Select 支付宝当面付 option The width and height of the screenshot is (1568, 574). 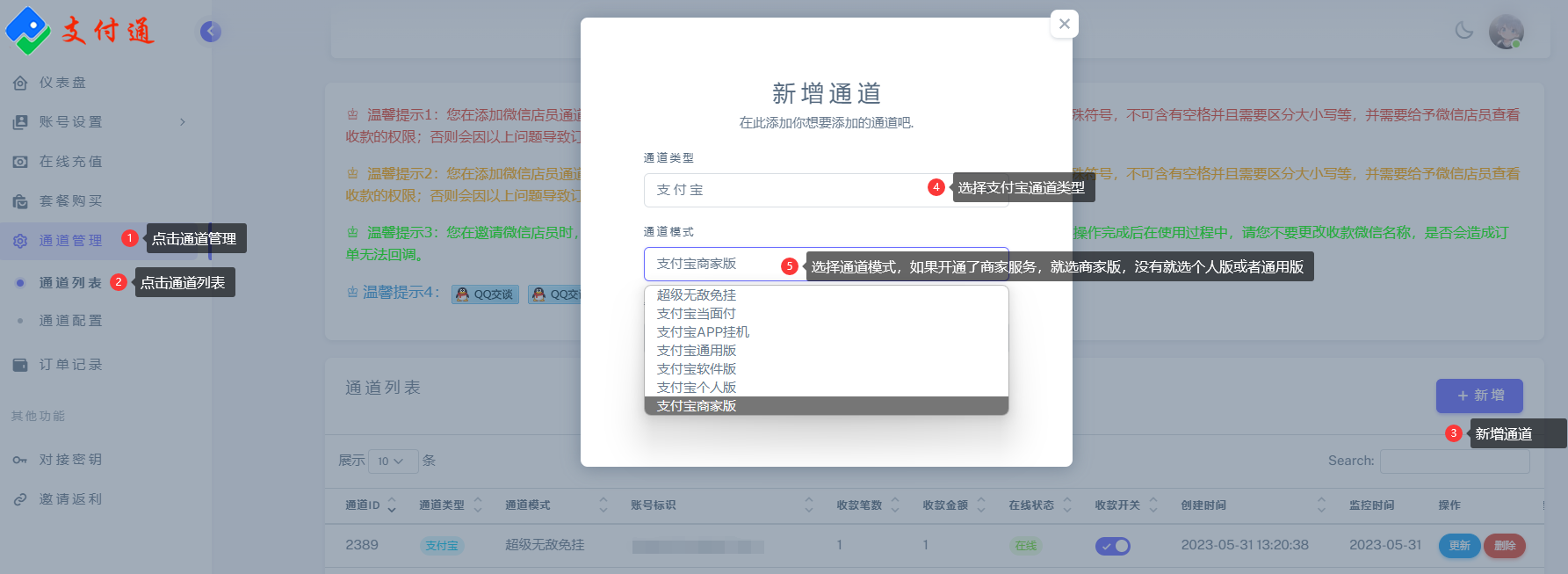click(697, 314)
